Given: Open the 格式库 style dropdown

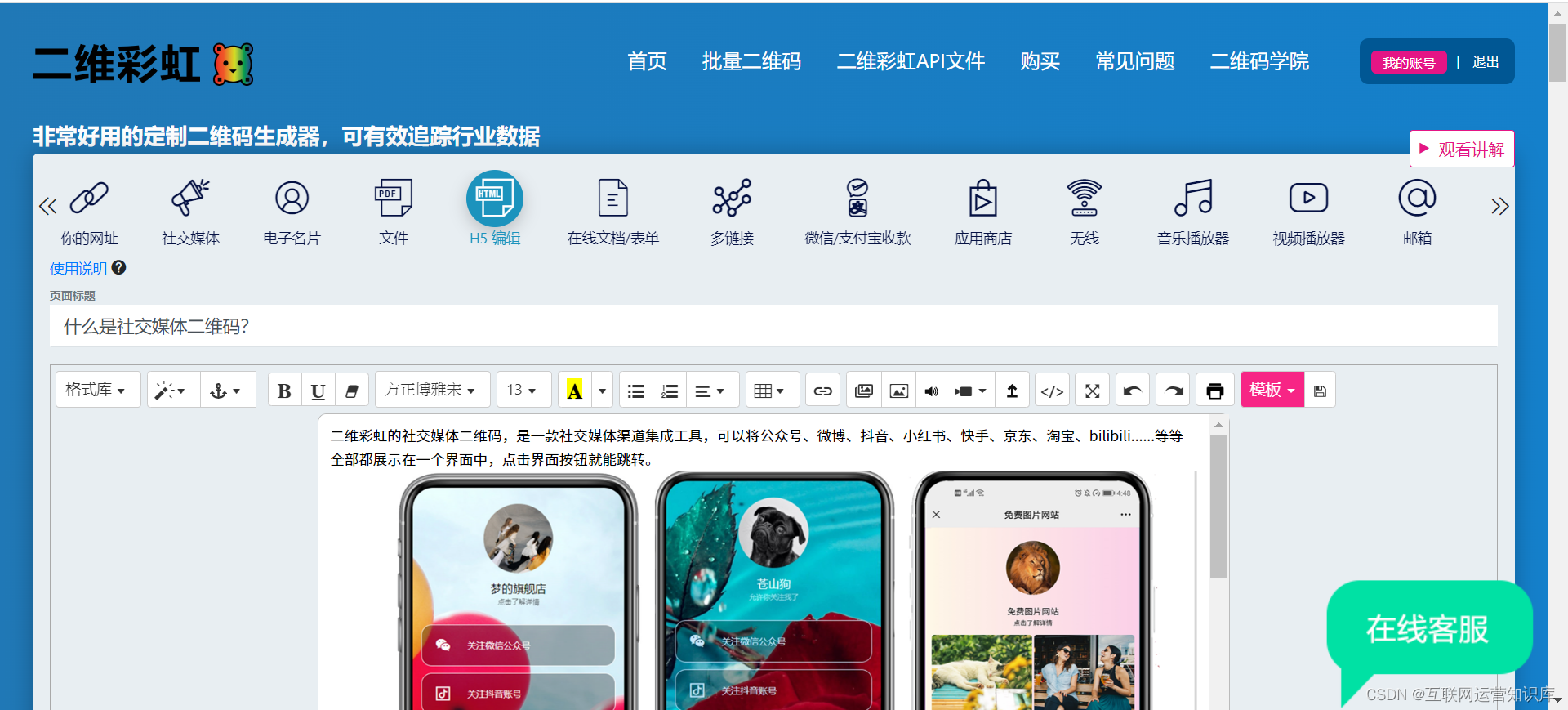Looking at the screenshot, I should (97, 390).
